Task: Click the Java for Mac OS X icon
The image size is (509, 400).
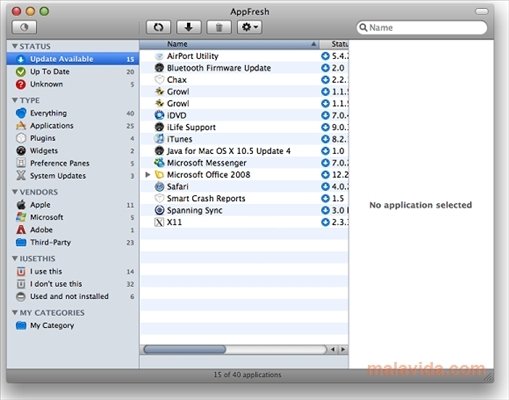Action: (x=159, y=151)
